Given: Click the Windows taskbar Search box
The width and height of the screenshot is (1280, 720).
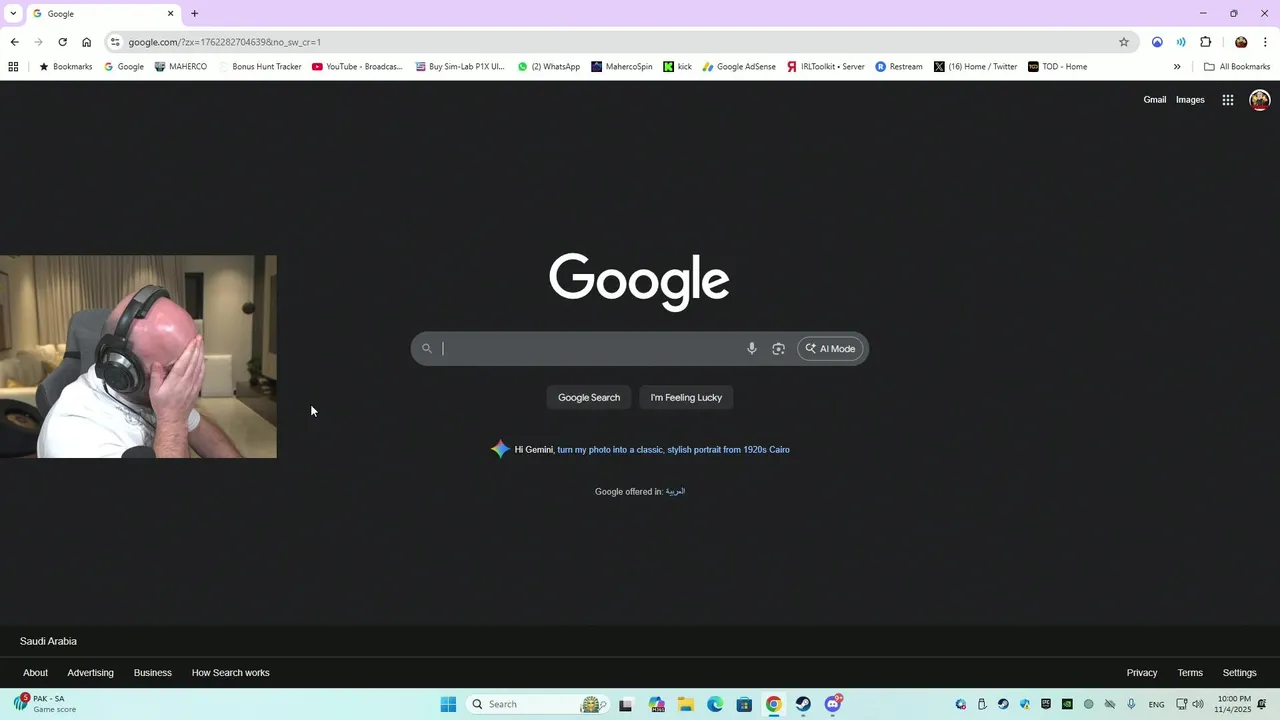Looking at the screenshot, I should click(x=538, y=705).
